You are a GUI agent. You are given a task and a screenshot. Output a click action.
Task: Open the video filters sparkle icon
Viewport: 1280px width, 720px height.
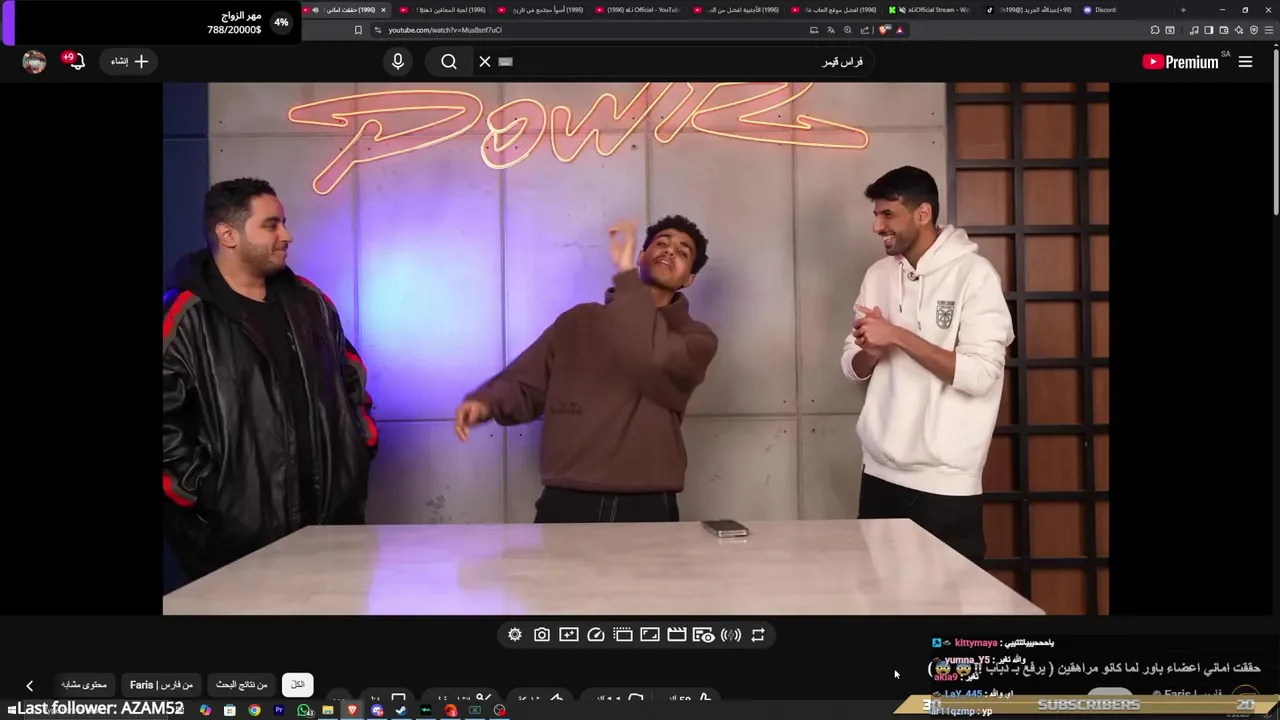(x=569, y=635)
